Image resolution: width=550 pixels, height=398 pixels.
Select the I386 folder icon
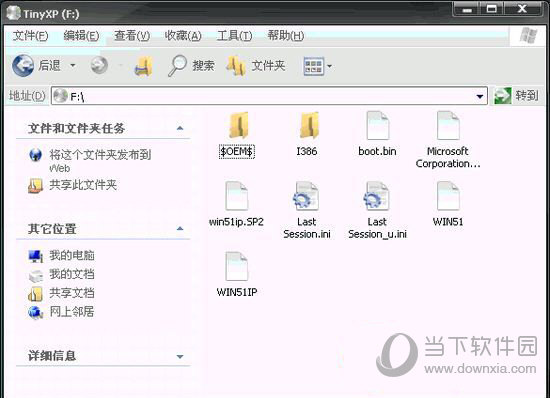(x=309, y=126)
